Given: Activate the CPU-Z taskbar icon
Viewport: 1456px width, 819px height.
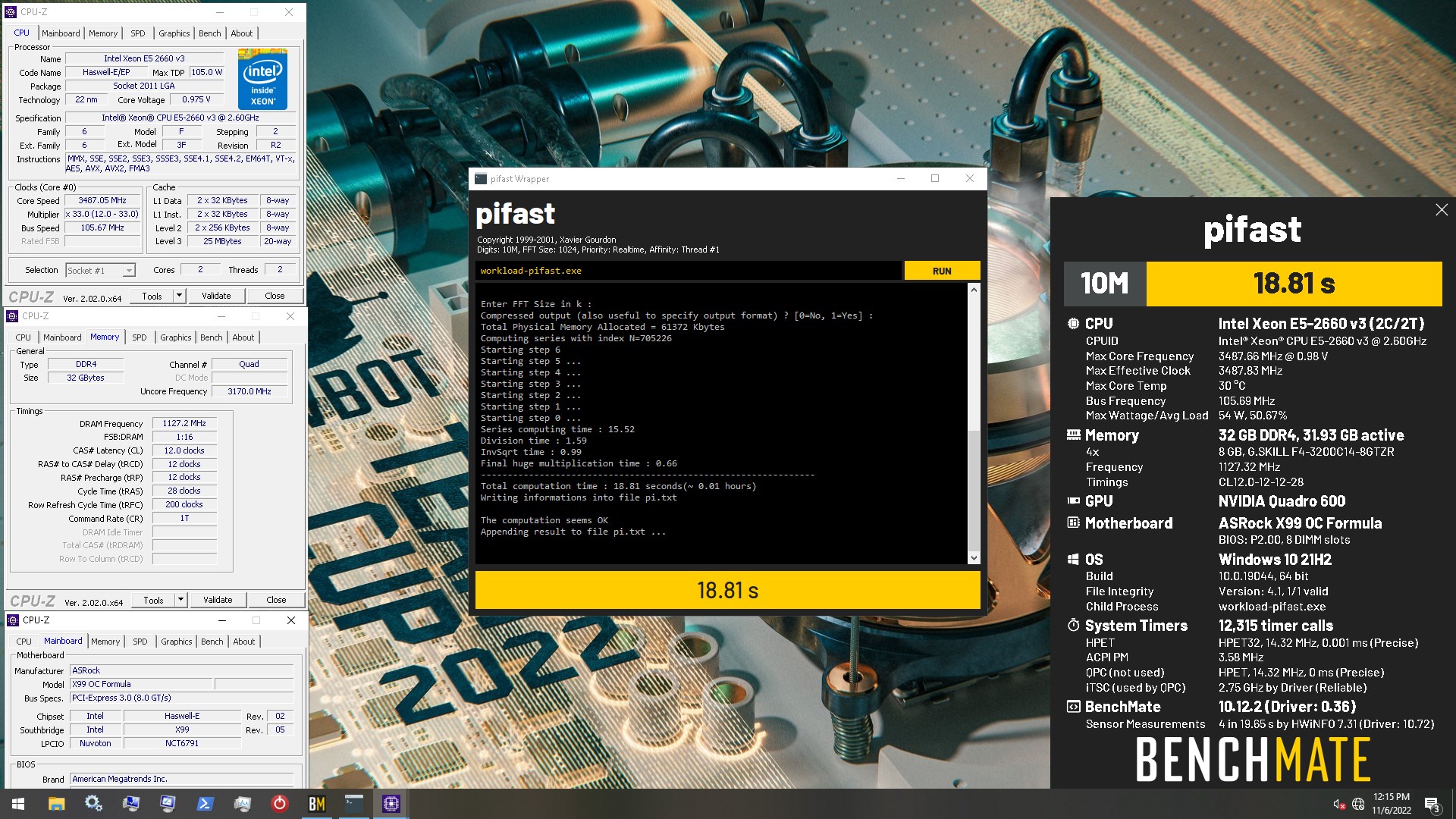Looking at the screenshot, I should click(x=391, y=804).
